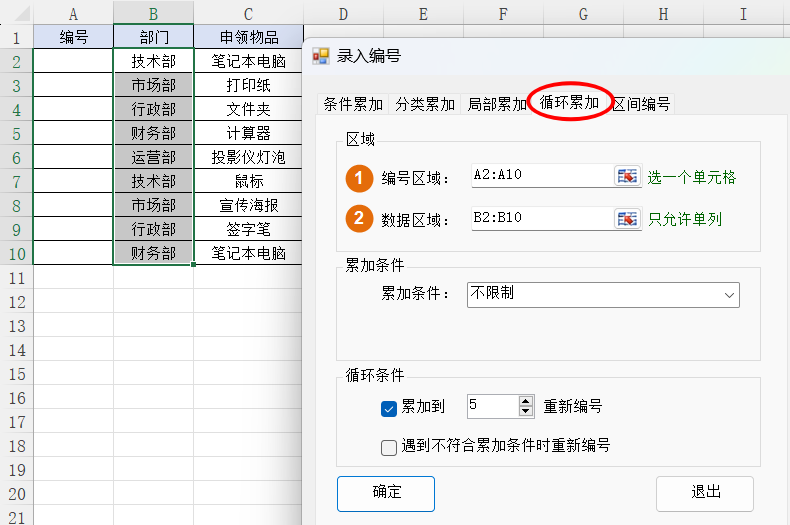The height and width of the screenshot is (525, 790).
Task: Click cell 市场部 in row 3
Action: pyautogui.click(x=154, y=85)
